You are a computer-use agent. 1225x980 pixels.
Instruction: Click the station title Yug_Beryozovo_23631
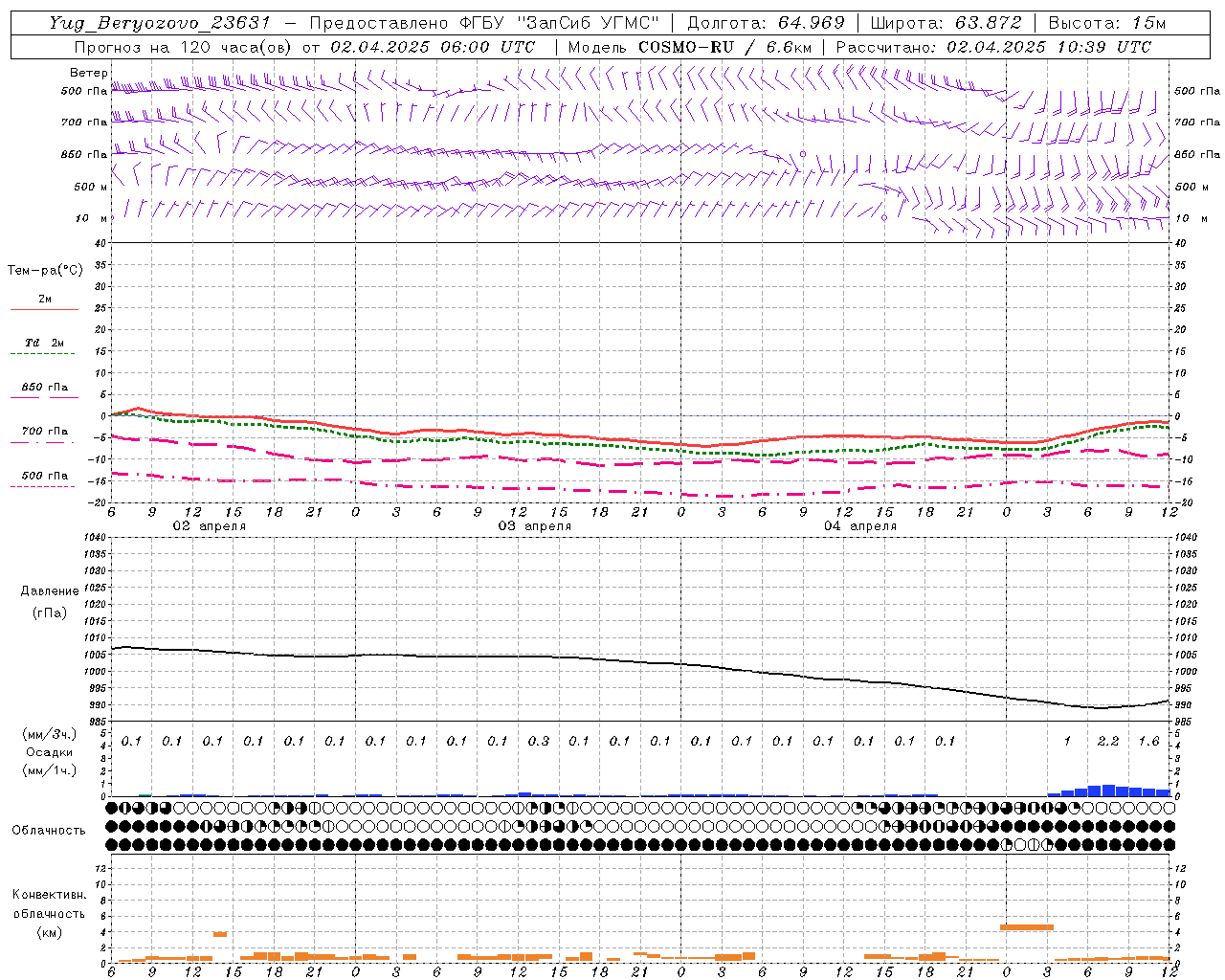click(161, 23)
